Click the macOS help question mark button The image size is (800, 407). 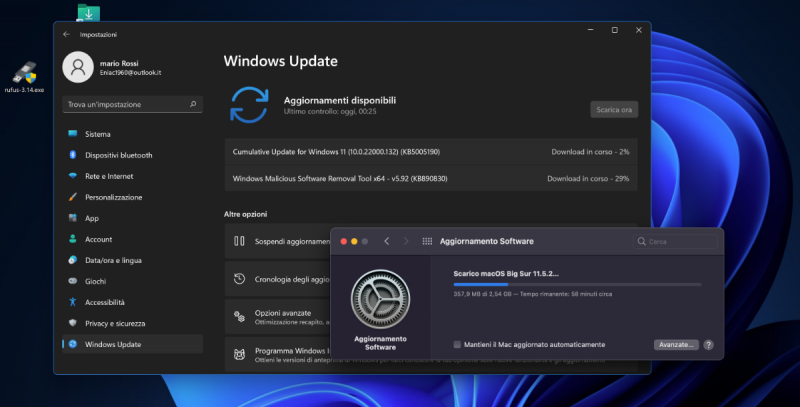click(708, 344)
